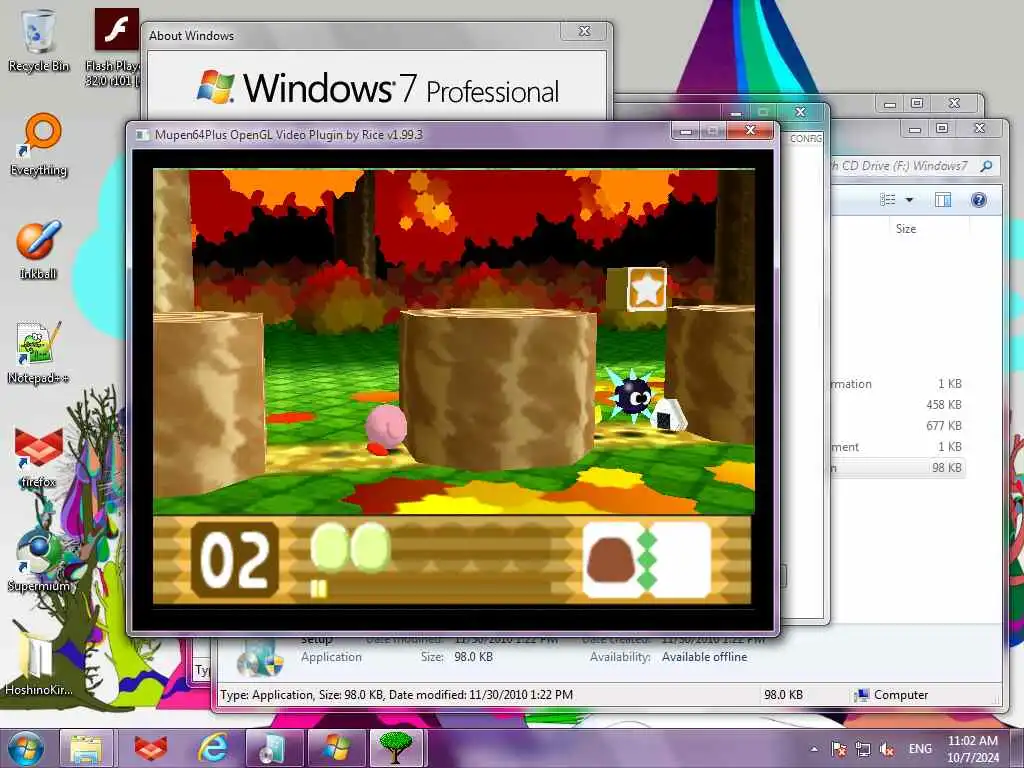This screenshot has height=768, width=1024.
Task: Close the Mupen64Plus video plugin window
Action: (750, 131)
